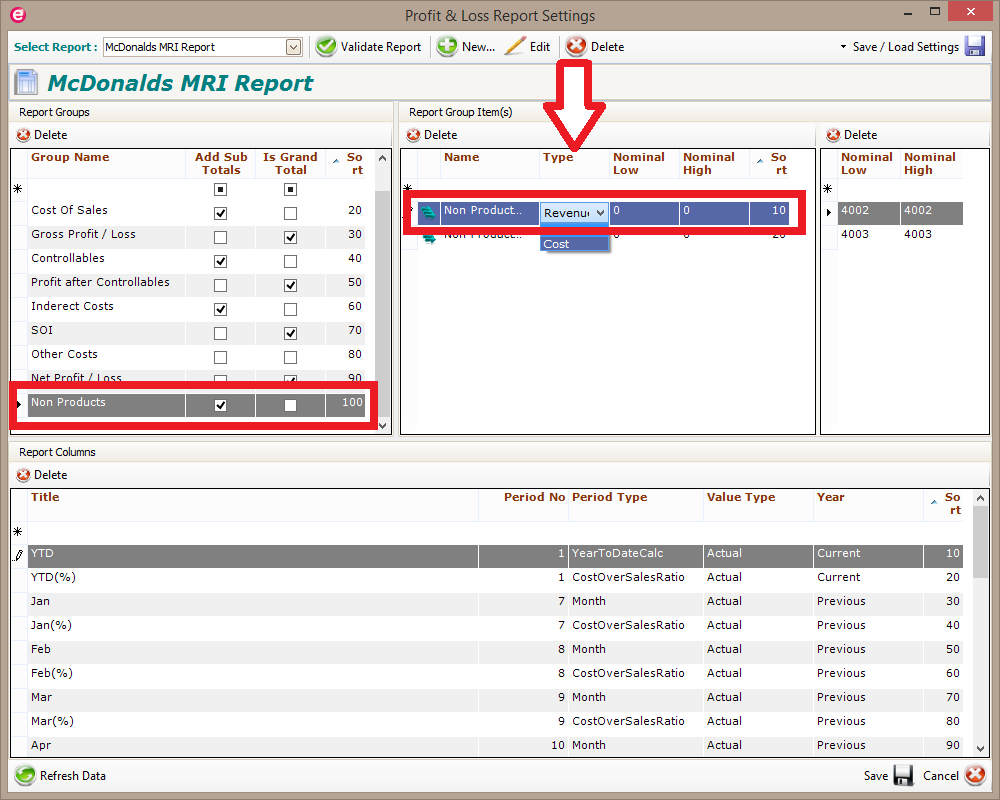Toggle Is Grand Total for Profit after Controllables
The width and height of the screenshot is (1000, 800).
pyautogui.click(x=290, y=285)
